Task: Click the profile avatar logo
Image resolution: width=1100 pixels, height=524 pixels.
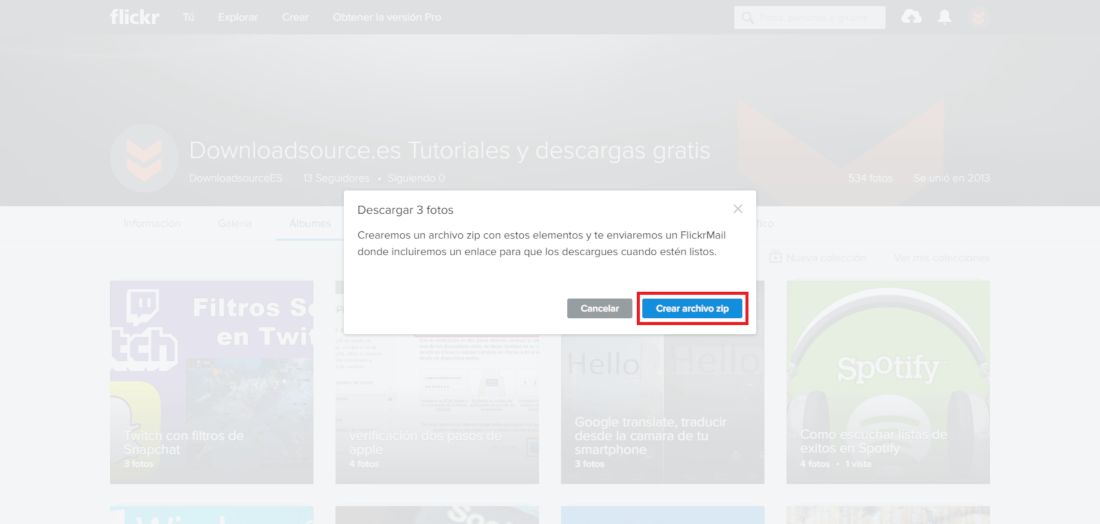Action: (x=145, y=158)
